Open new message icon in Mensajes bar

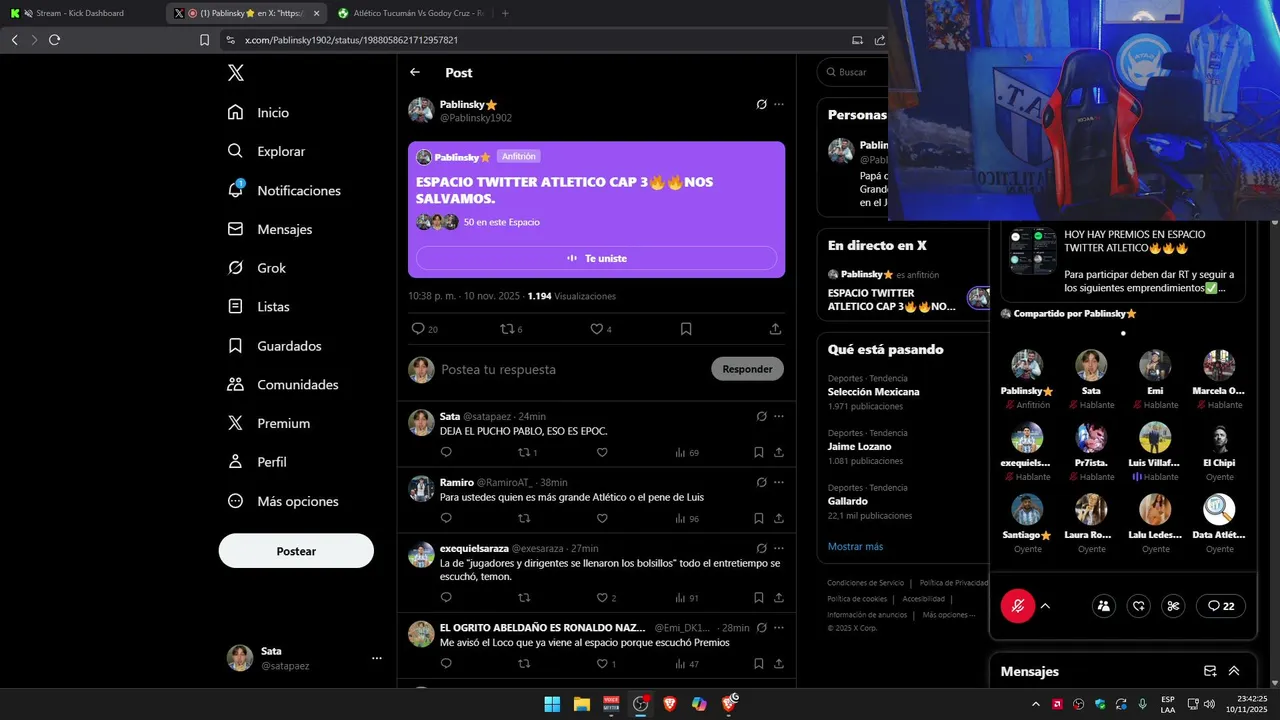tap(1210, 671)
